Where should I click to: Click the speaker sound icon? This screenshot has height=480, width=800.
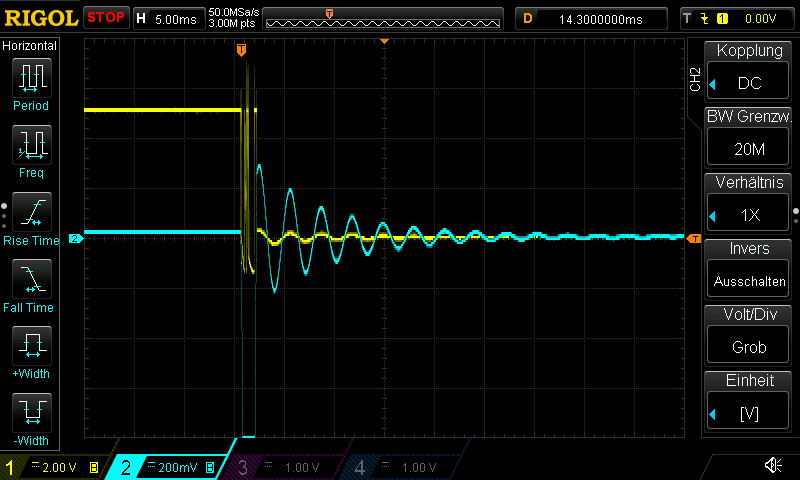[773, 465]
